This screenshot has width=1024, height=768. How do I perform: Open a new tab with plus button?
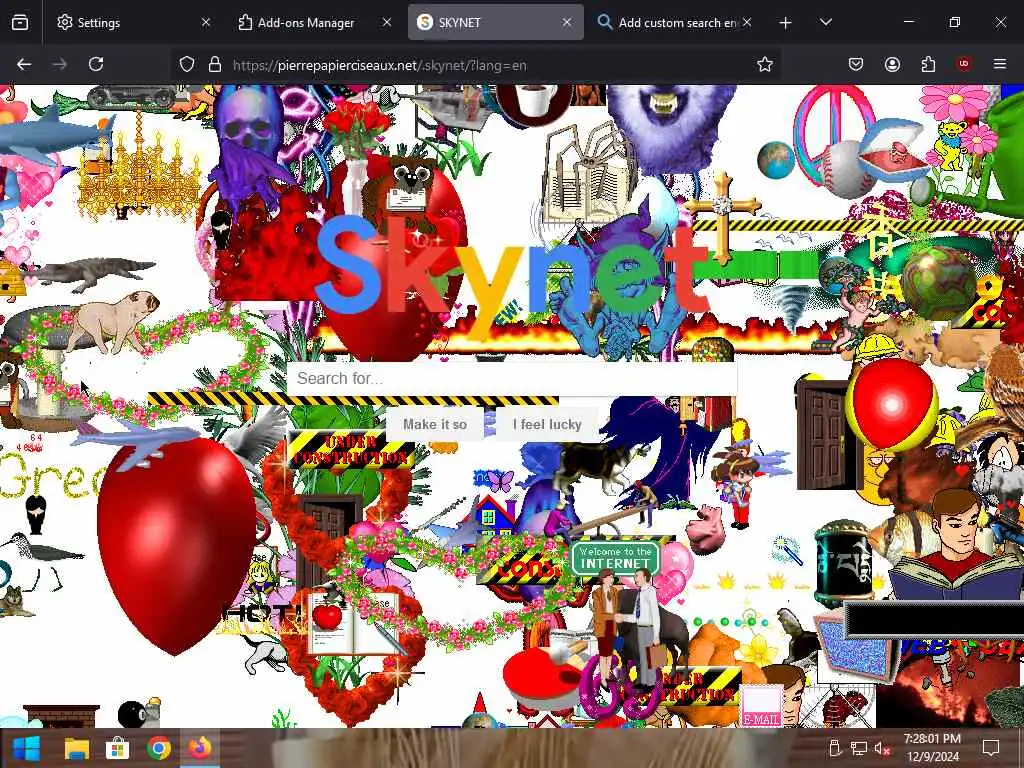(786, 23)
